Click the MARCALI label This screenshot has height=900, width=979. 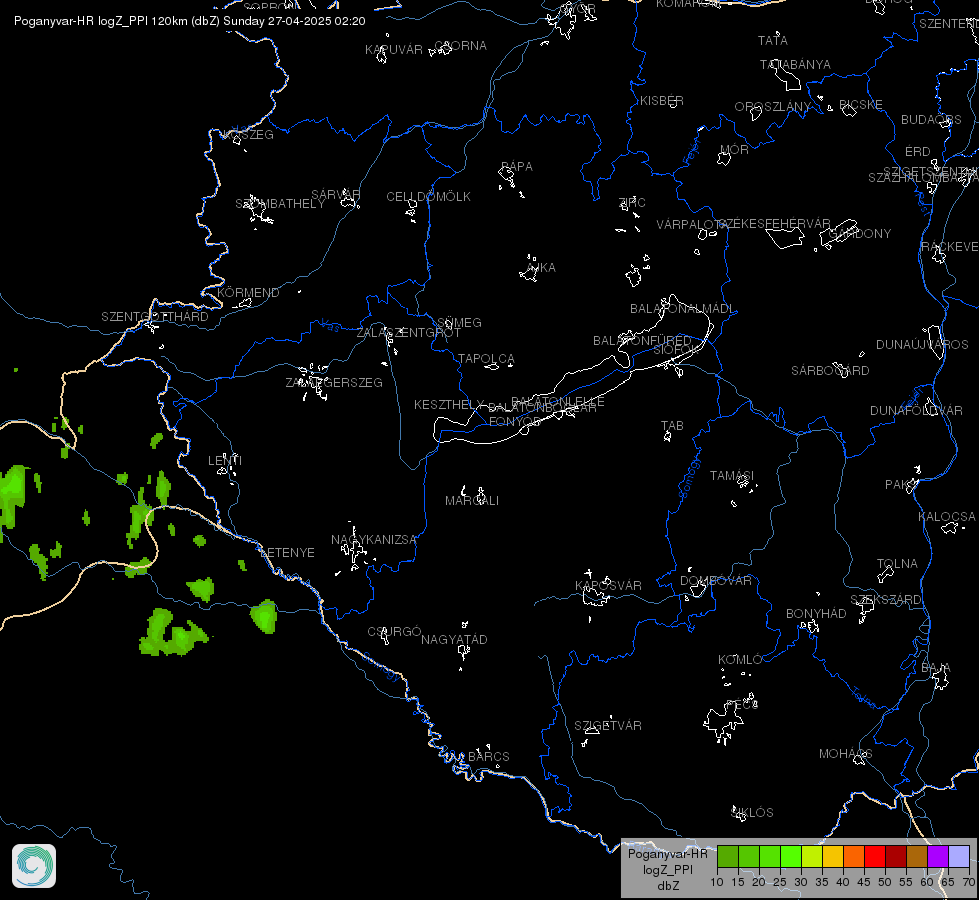pos(472,501)
